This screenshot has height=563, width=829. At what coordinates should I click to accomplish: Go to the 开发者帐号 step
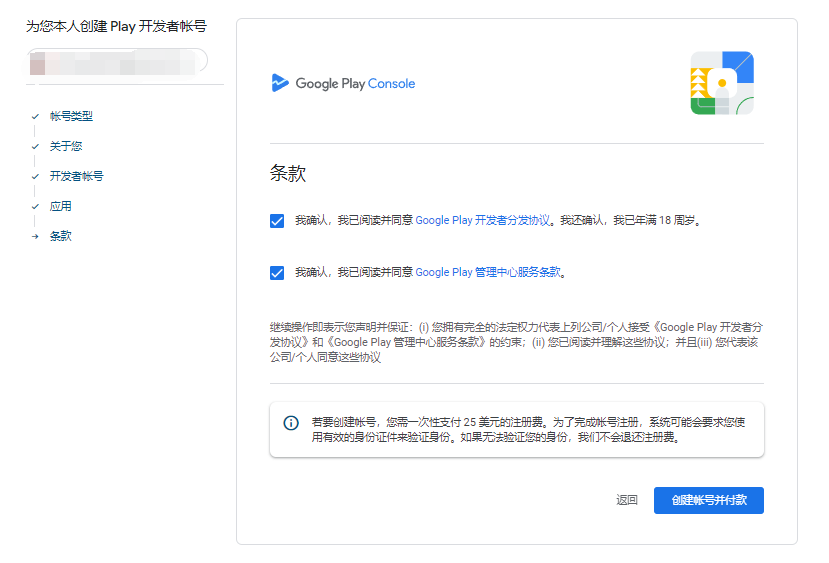click(77, 177)
